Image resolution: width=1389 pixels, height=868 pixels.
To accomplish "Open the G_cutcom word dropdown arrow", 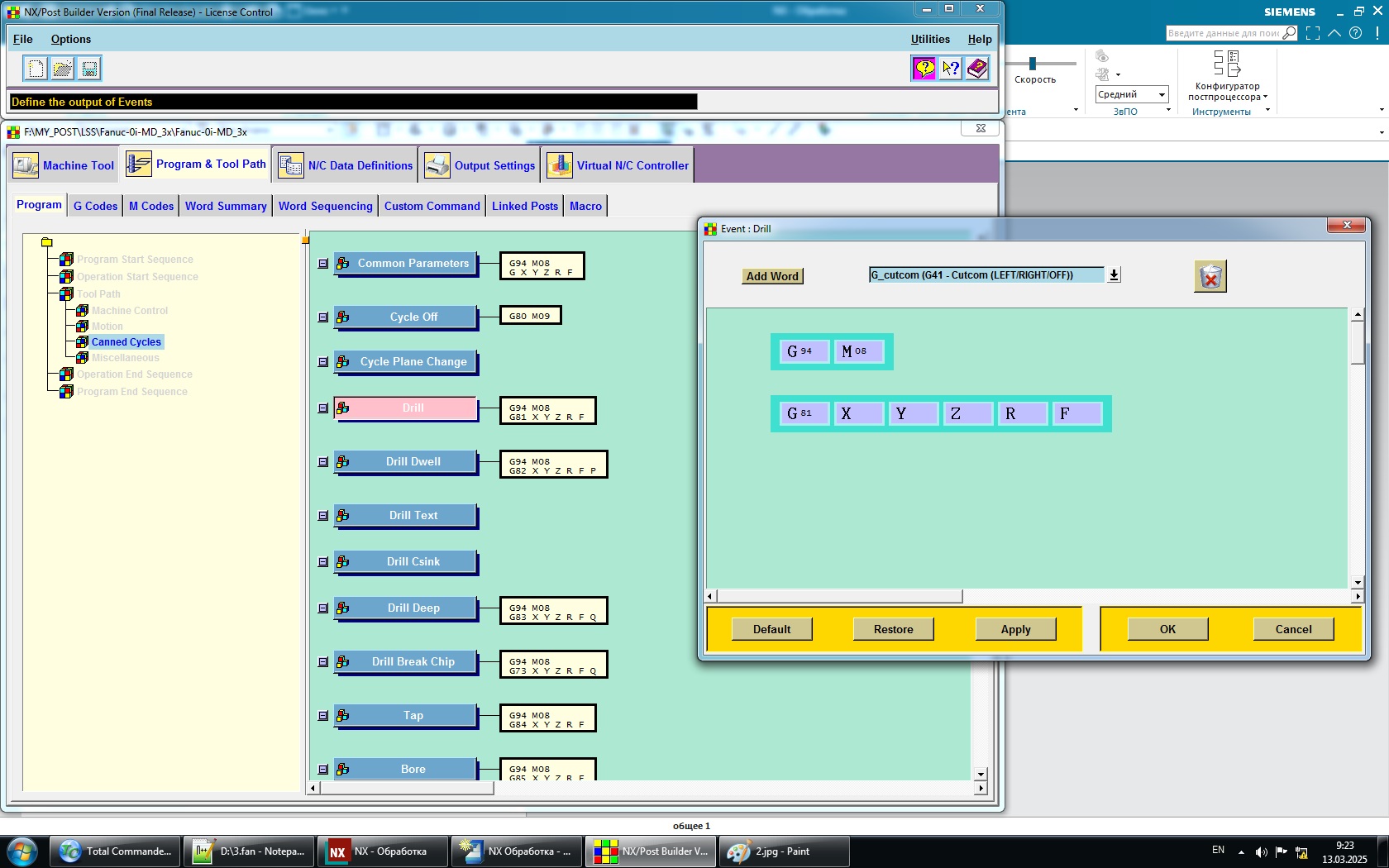I will (x=1114, y=275).
